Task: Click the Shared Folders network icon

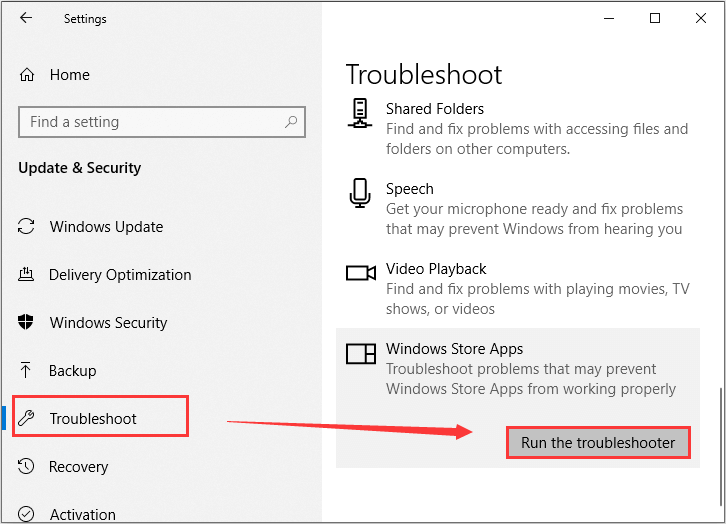Action: pyautogui.click(x=360, y=113)
